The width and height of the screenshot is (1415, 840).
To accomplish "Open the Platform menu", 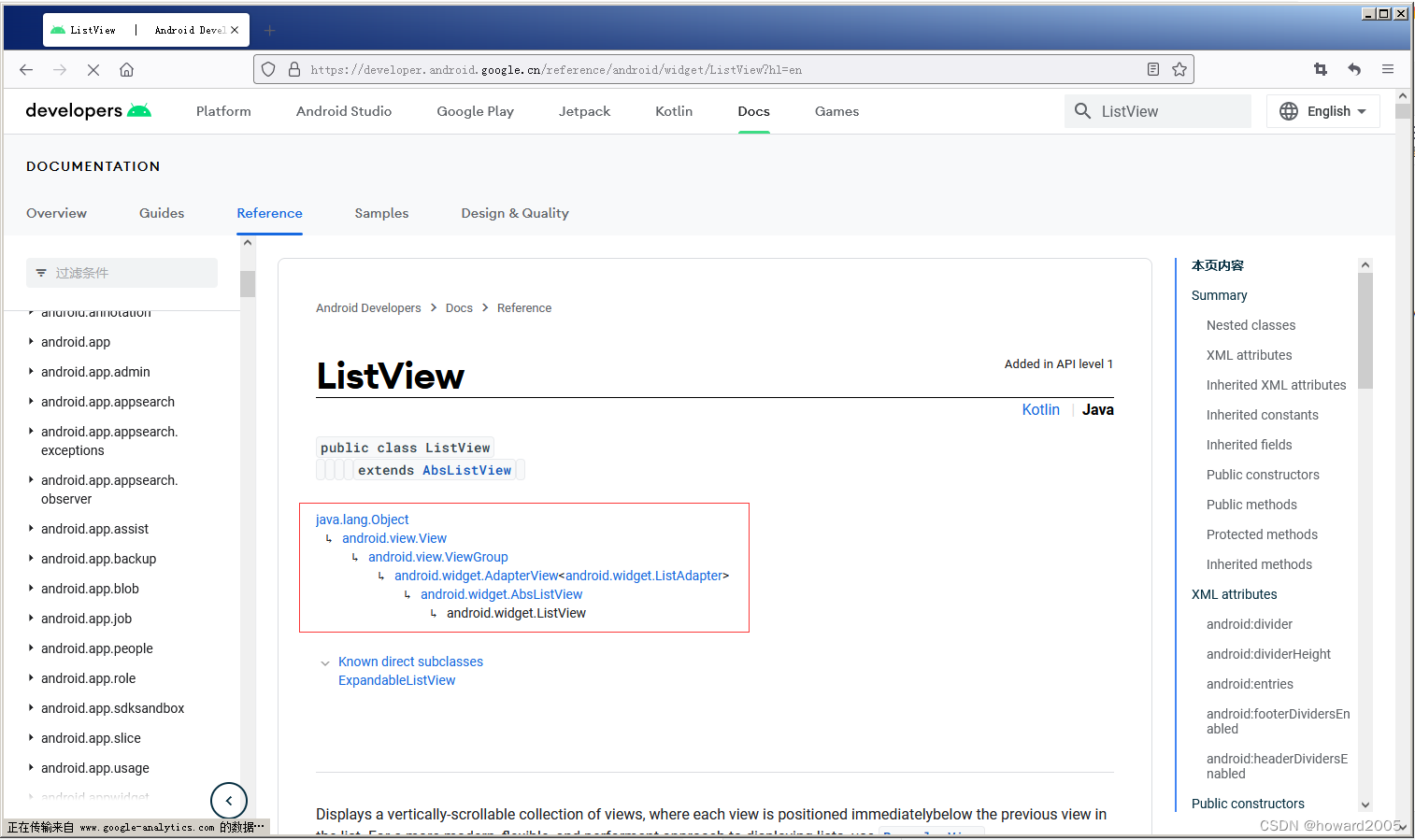I will 223,111.
